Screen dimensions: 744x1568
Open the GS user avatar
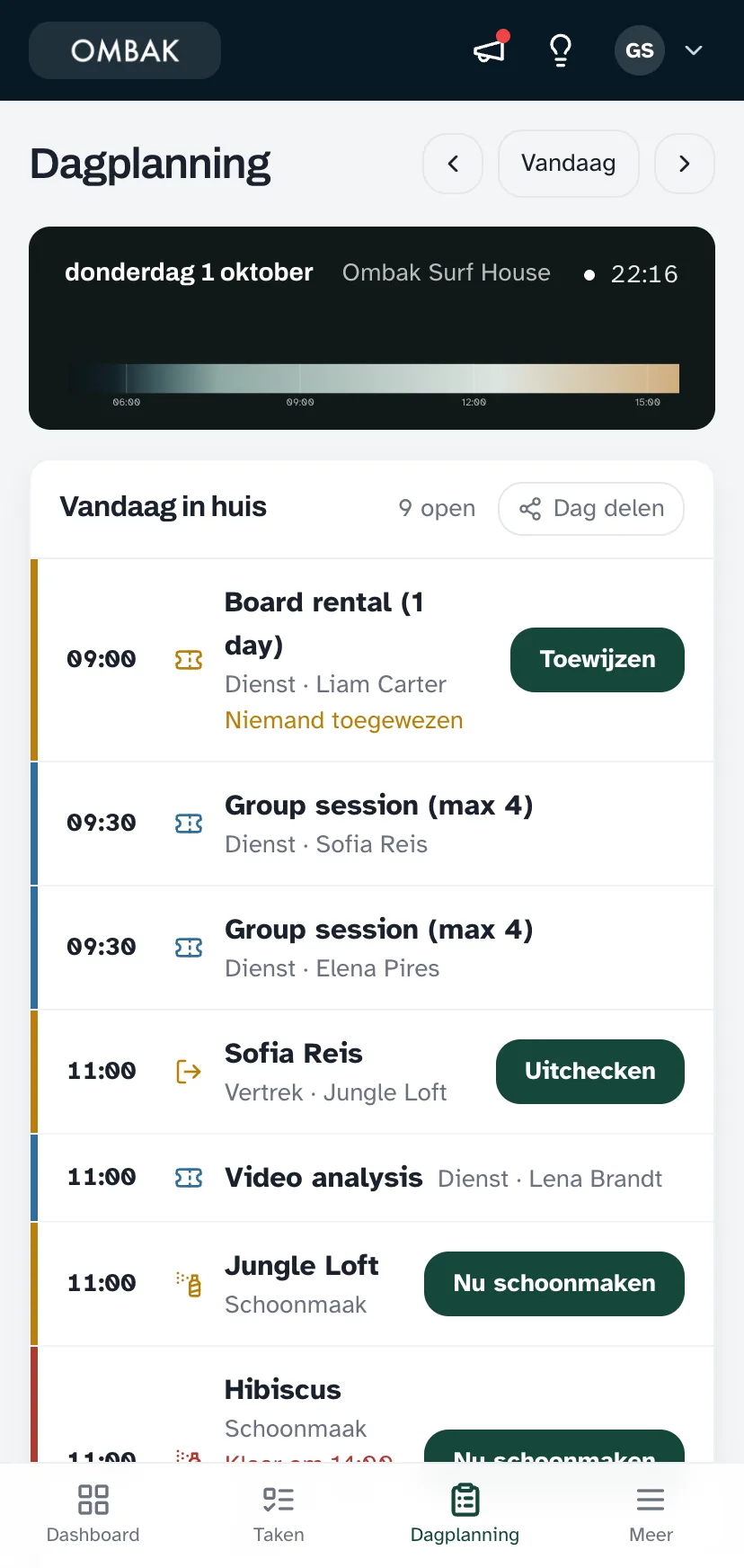640,50
